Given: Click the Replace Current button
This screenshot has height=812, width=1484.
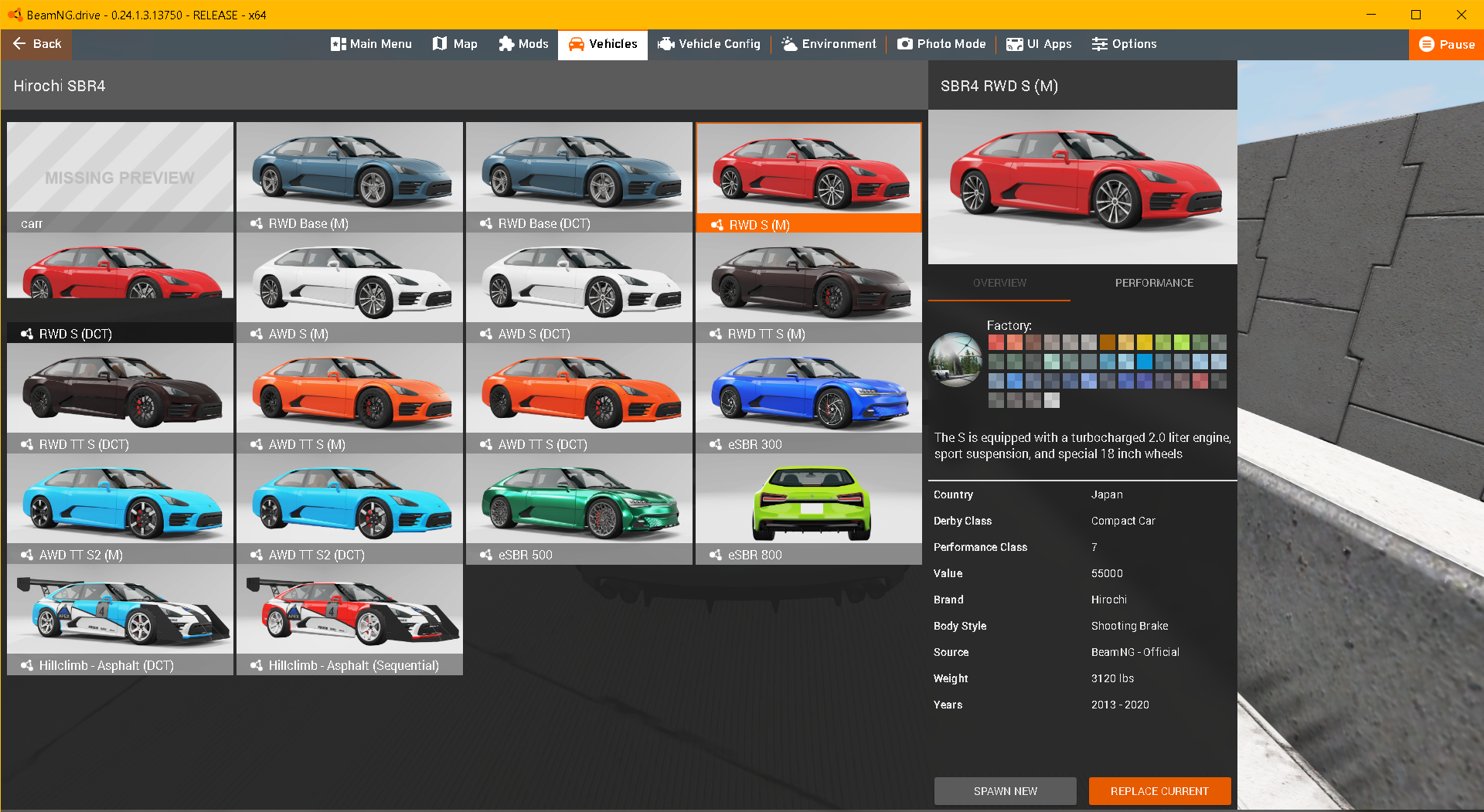Looking at the screenshot, I should (1159, 791).
